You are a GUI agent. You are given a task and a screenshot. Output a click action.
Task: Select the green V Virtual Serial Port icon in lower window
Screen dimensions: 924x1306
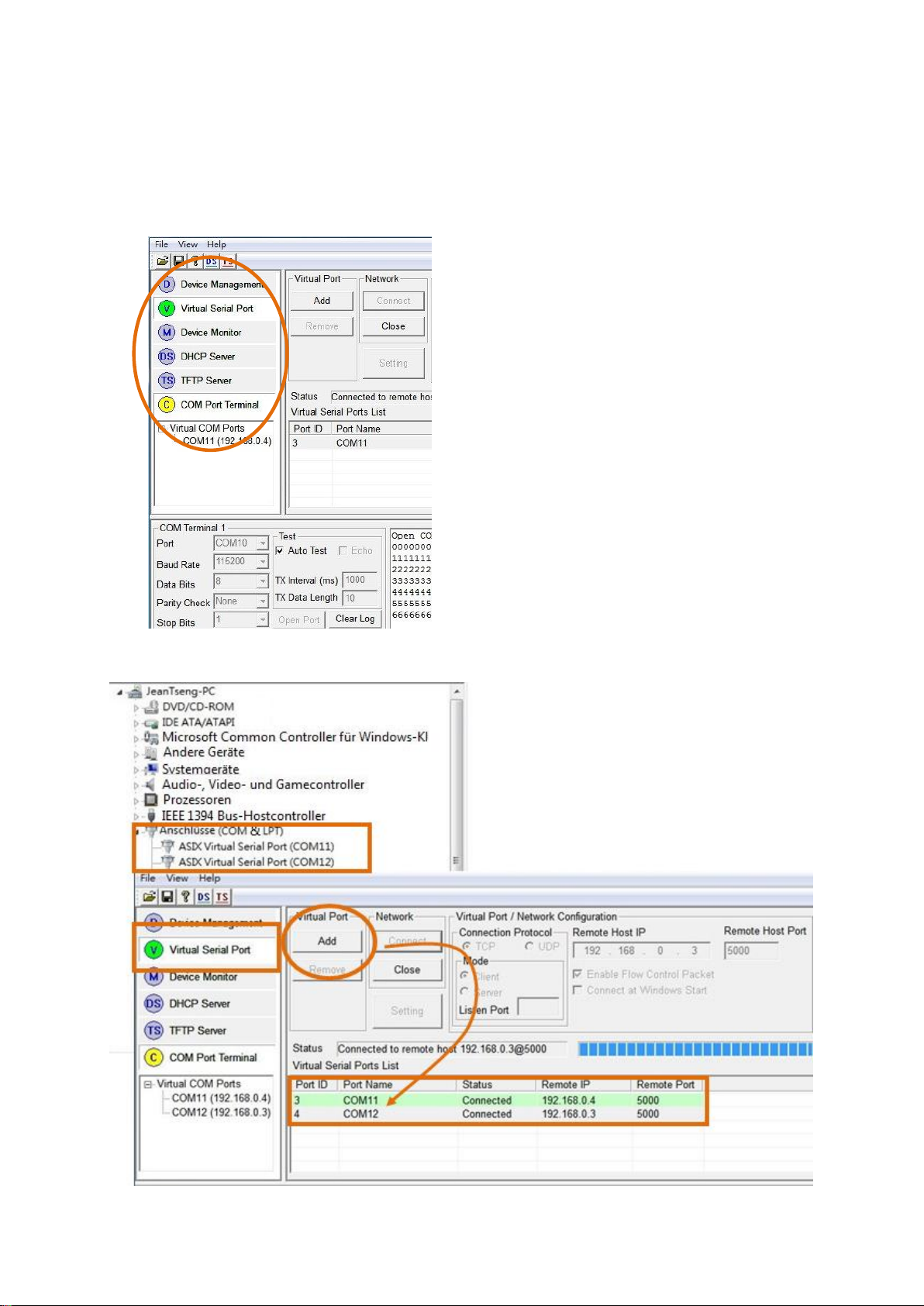[154, 949]
